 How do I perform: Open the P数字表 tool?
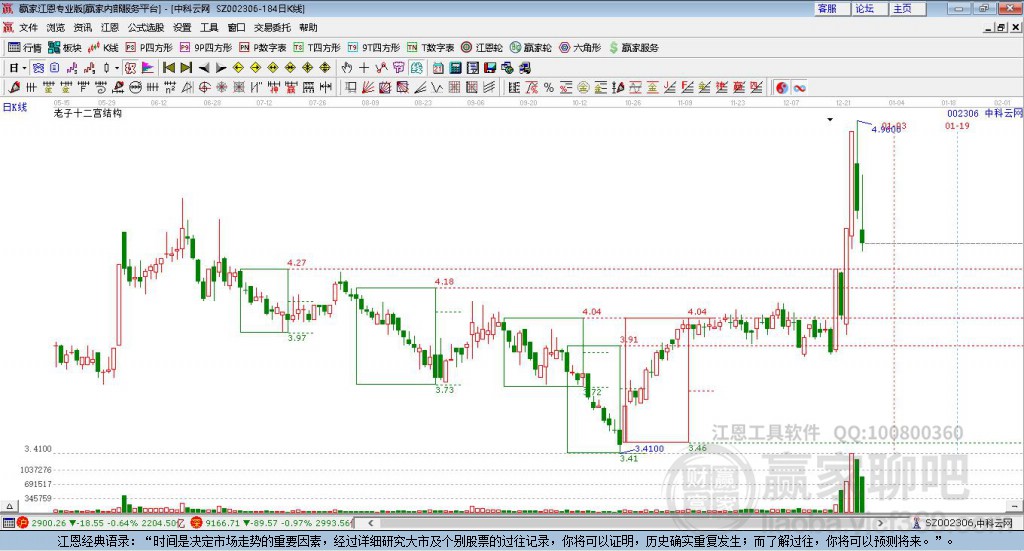263,48
